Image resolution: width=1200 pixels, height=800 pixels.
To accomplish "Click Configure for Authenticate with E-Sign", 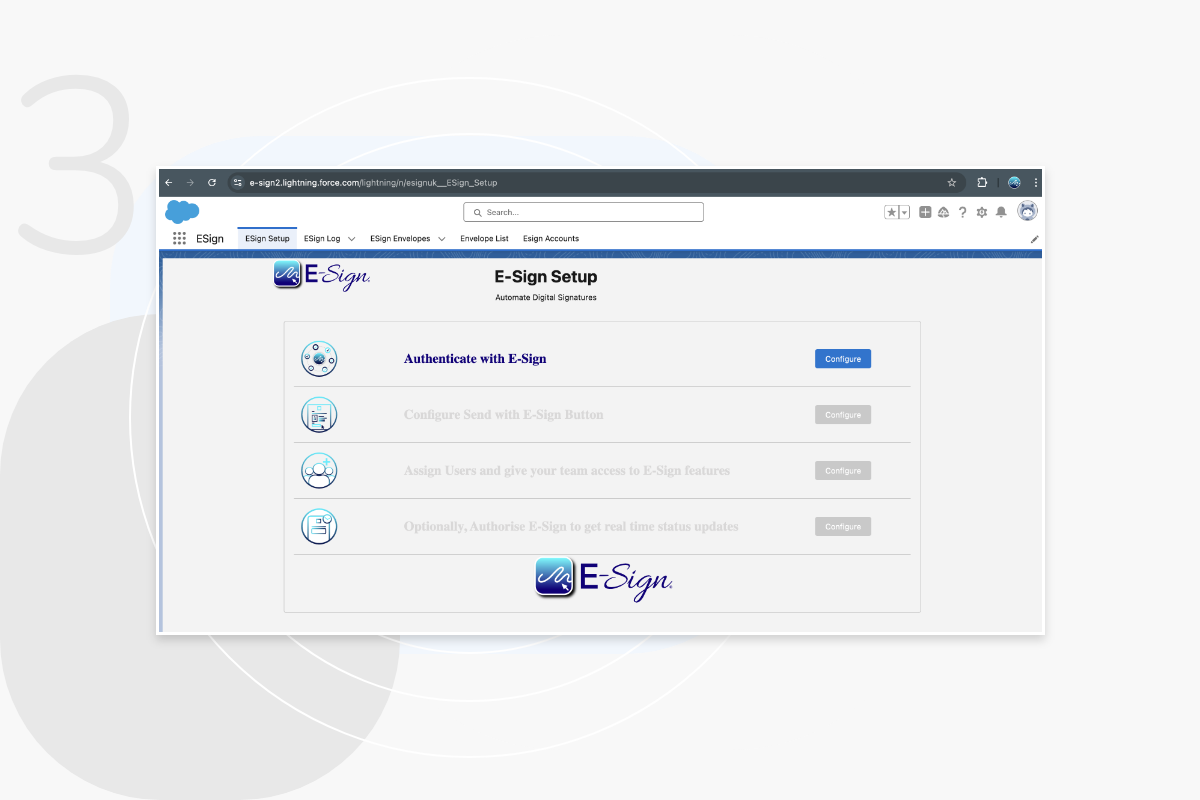I will [x=843, y=359].
